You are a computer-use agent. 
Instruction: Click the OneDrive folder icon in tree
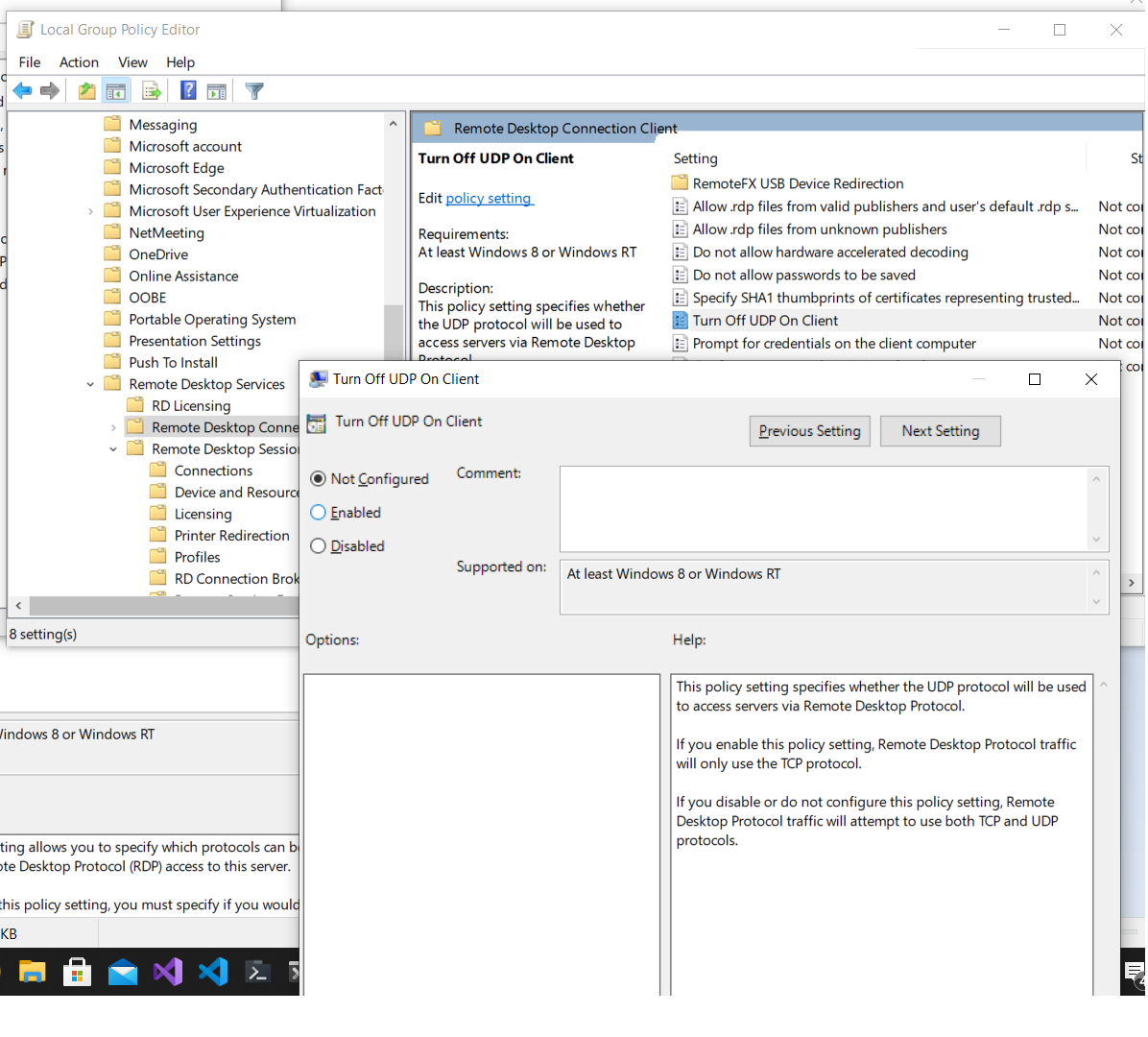click(x=112, y=253)
